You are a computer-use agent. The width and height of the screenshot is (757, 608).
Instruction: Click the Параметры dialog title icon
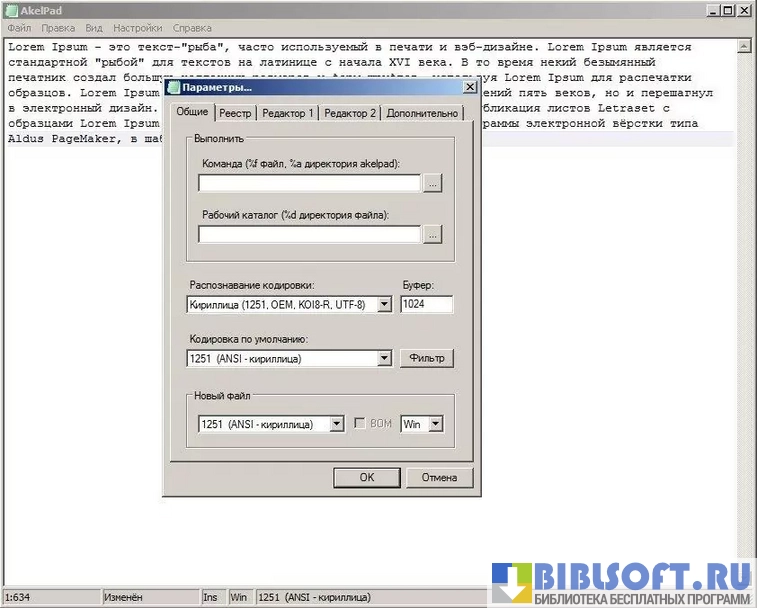[174, 88]
